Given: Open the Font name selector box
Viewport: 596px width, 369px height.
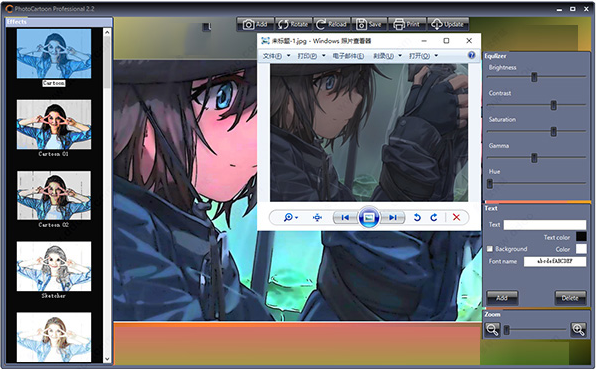Looking at the screenshot, I should [x=555, y=261].
